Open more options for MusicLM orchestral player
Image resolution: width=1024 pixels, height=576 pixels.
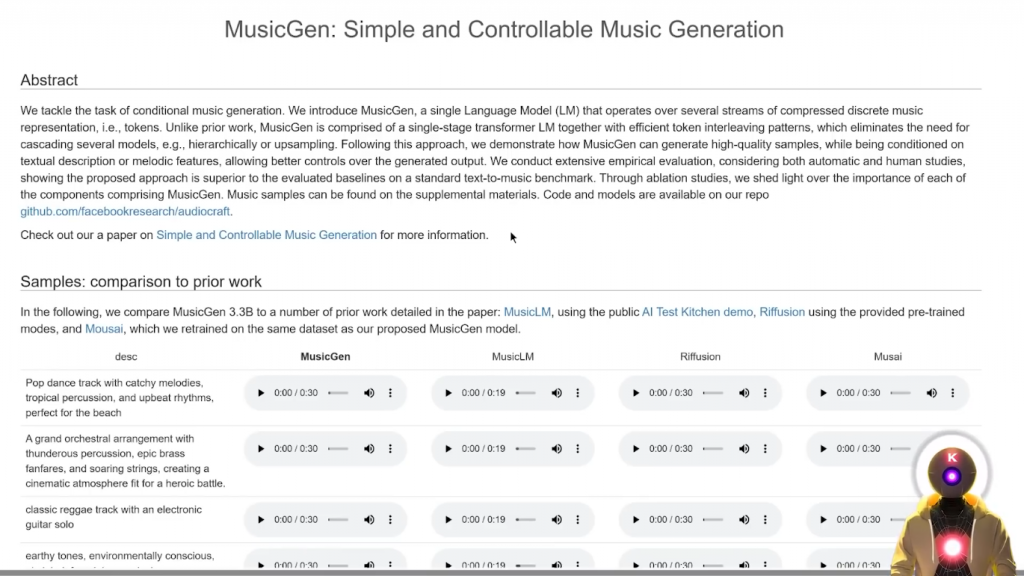[578, 449]
